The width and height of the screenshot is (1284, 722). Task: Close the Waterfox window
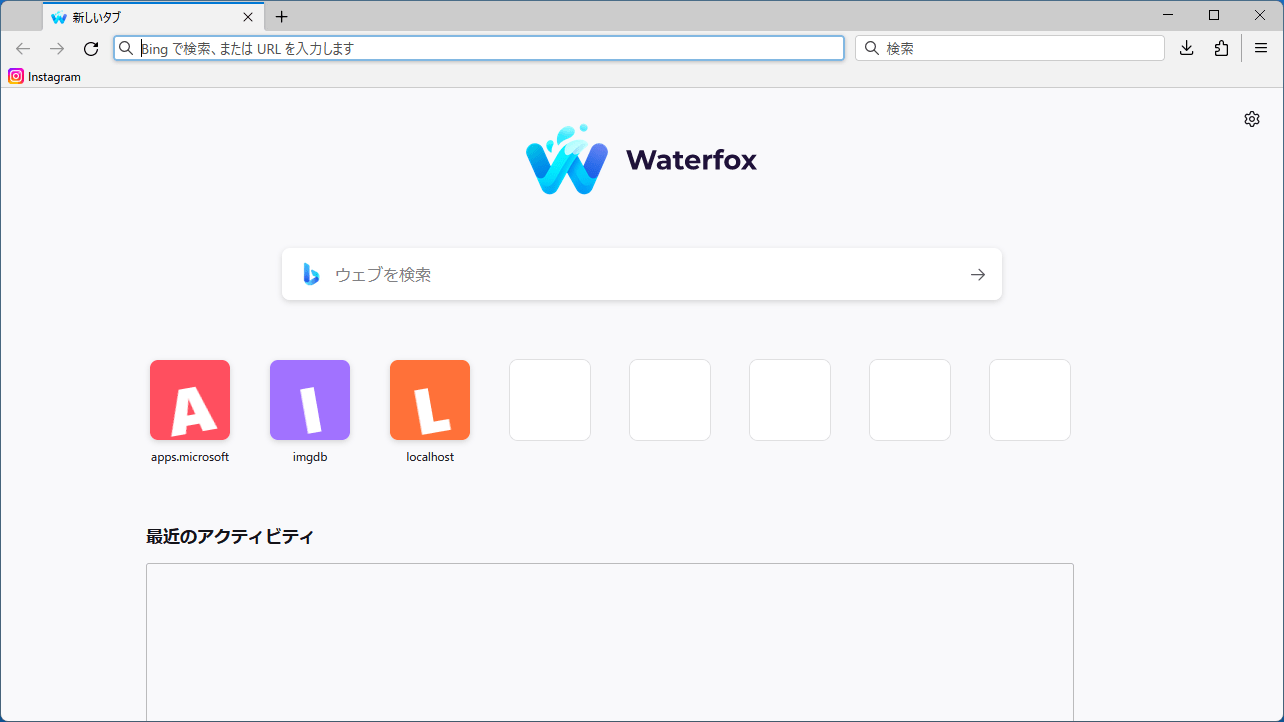pyautogui.click(x=1260, y=15)
